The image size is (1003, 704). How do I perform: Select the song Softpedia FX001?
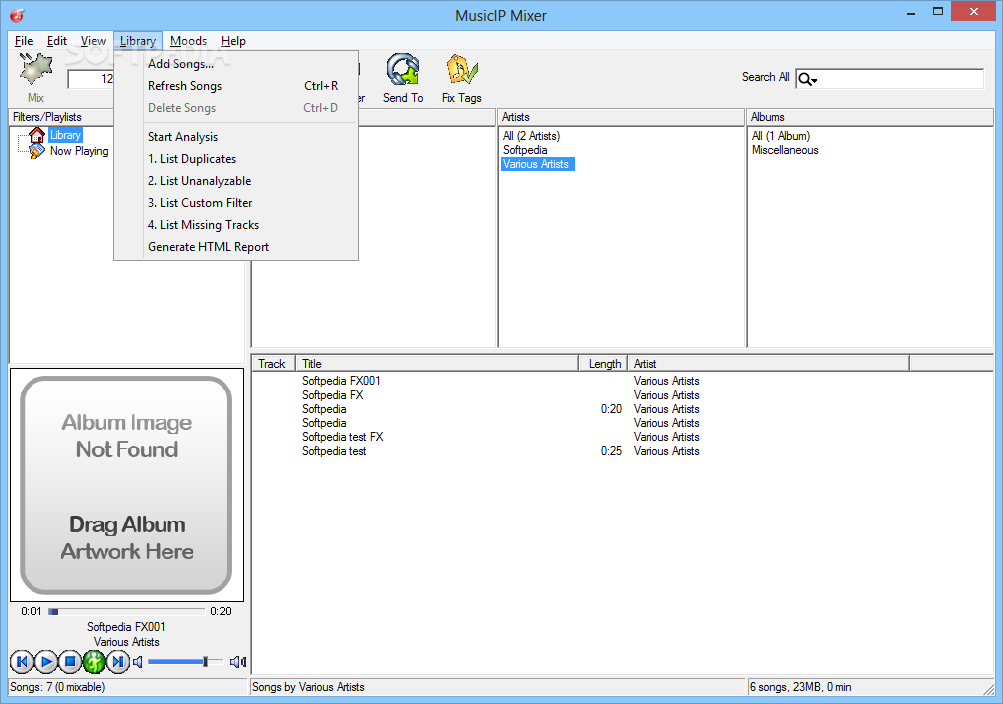(x=341, y=381)
